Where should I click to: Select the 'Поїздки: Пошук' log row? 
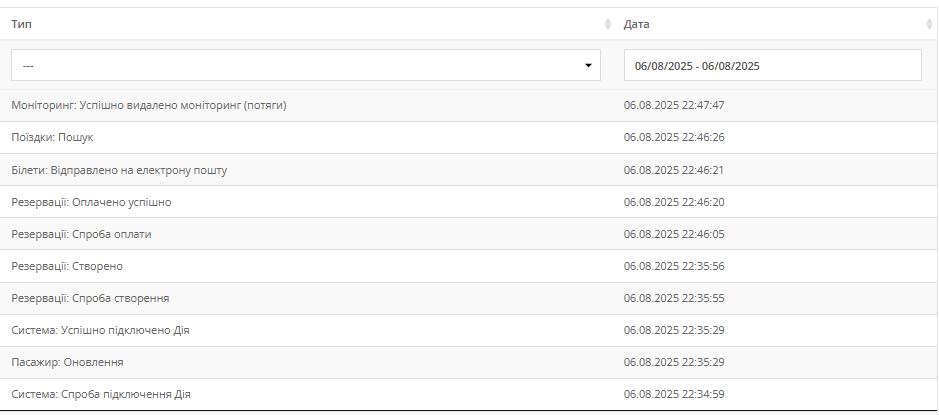pyautogui.click(x=52, y=137)
